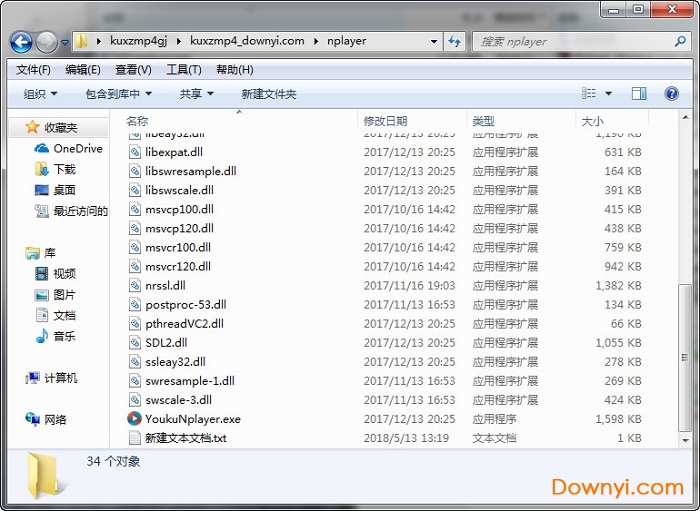The width and height of the screenshot is (700, 511).
Task: Sort by the 类型 column header
Action: click(483, 121)
